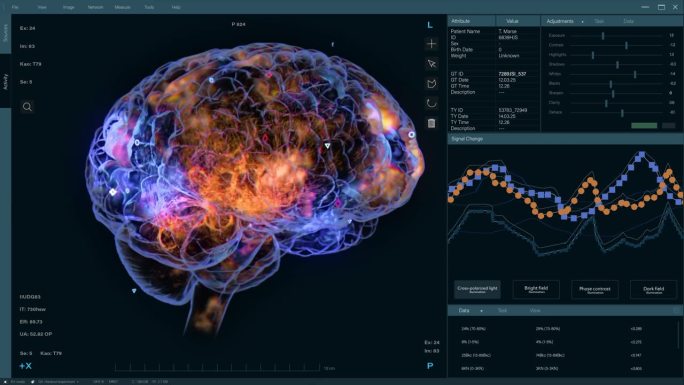This screenshot has width=684, height=385.
Task: Switch to Bright field illumination
Action: 536,290
